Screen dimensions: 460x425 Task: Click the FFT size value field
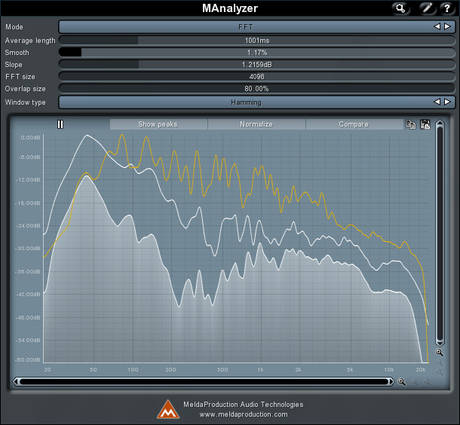click(x=257, y=76)
